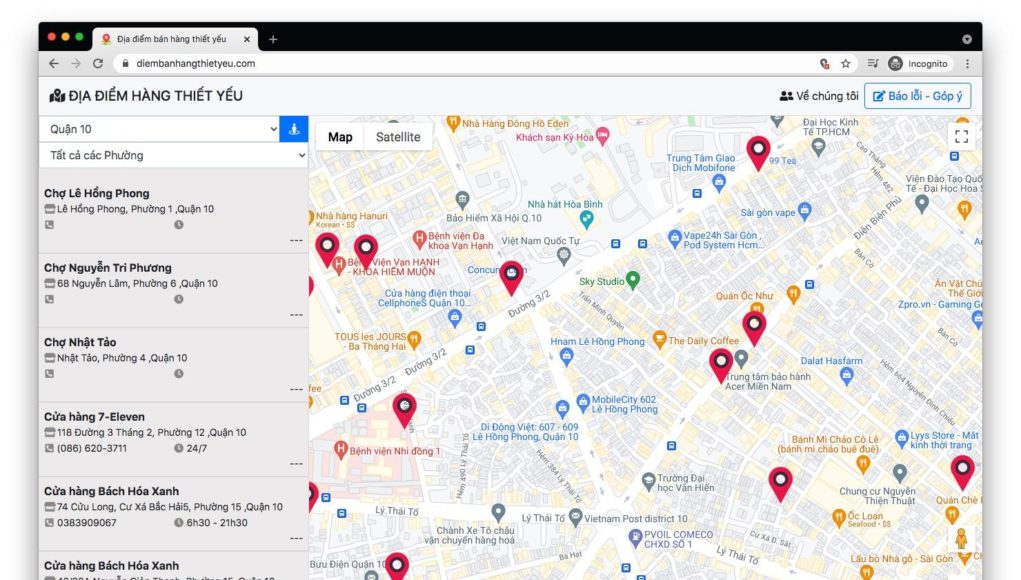1021x580 pixels.
Task: Select the Chợ Nguyễn Tri Phương list entry
Action: (x=173, y=290)
